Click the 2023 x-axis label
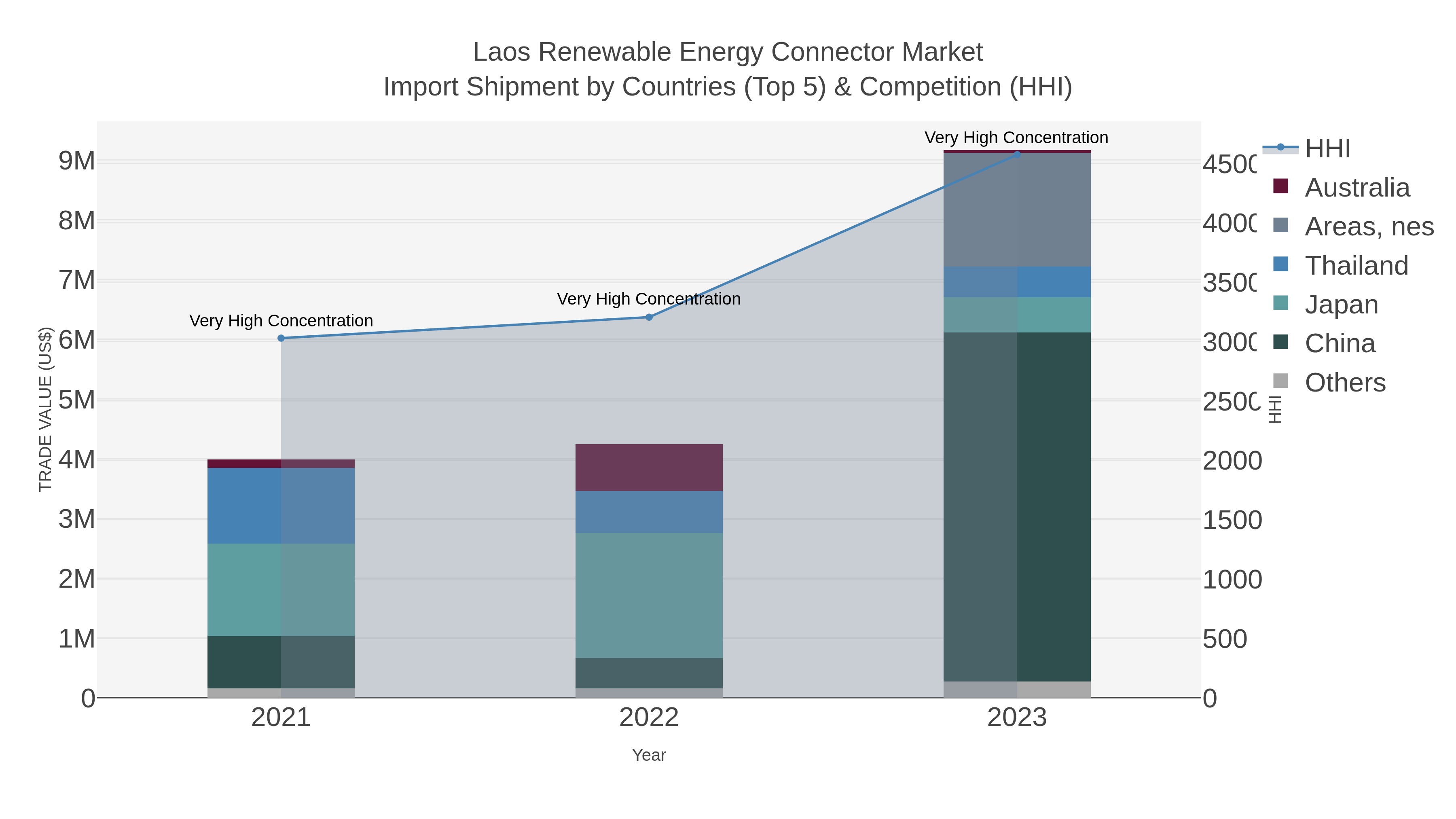Image resolution: width=1456 pixels, height=819 pixels. click(1017, 717)
